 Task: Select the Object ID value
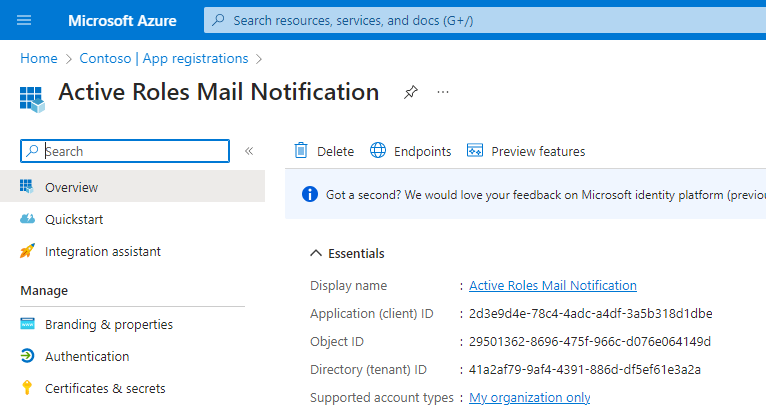590,341
